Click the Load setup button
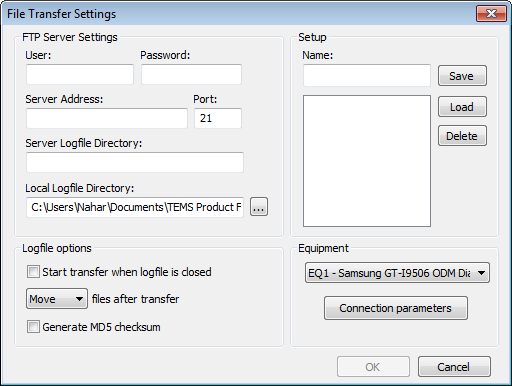Screen dimensions: 512x386 point(462,107)
